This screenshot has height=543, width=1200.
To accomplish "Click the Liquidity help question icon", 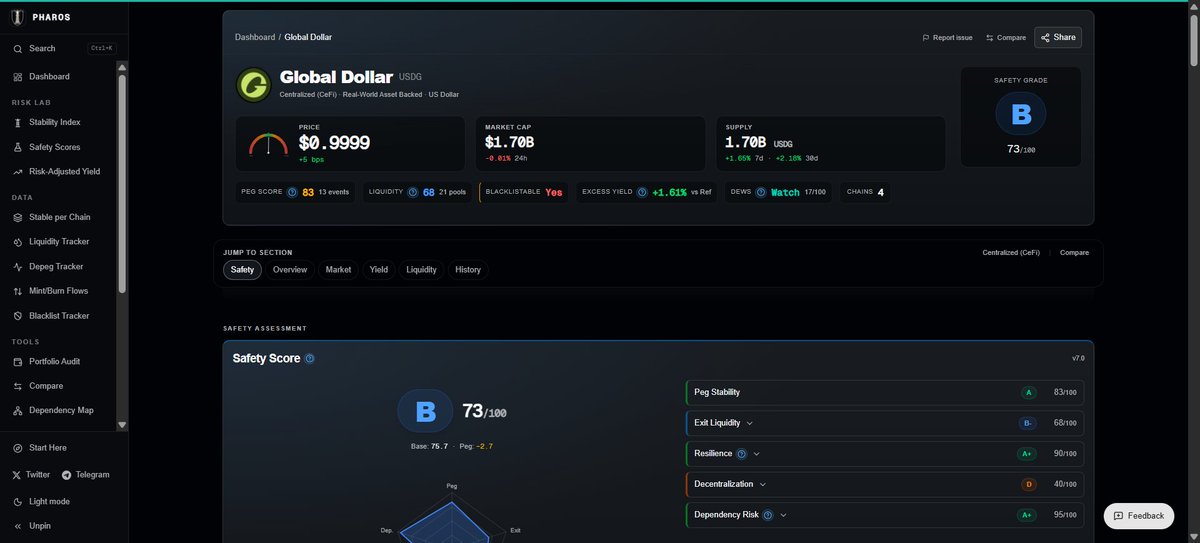I will point(413,192).
